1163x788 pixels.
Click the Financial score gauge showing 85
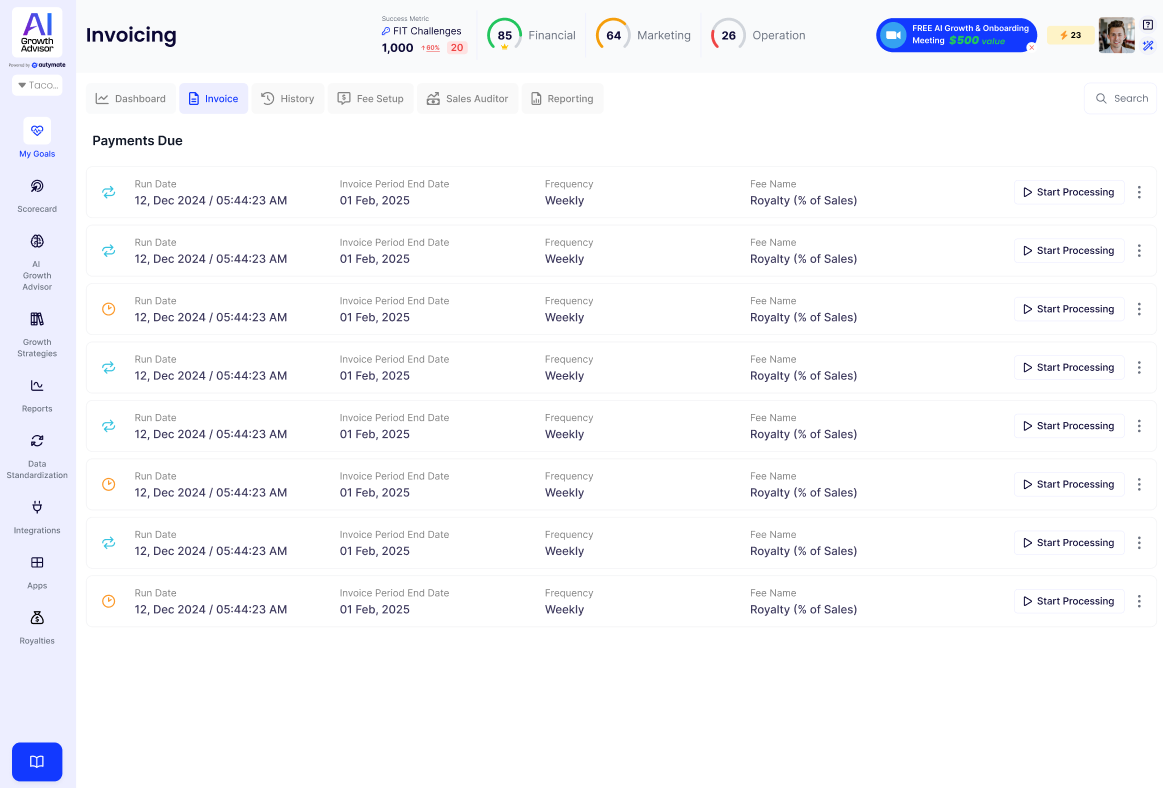pyautogui.click(x=504, y=35)
